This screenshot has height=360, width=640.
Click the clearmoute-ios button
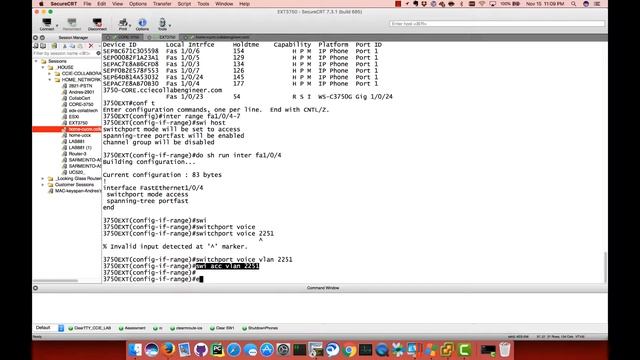click(x=186, y=328)
